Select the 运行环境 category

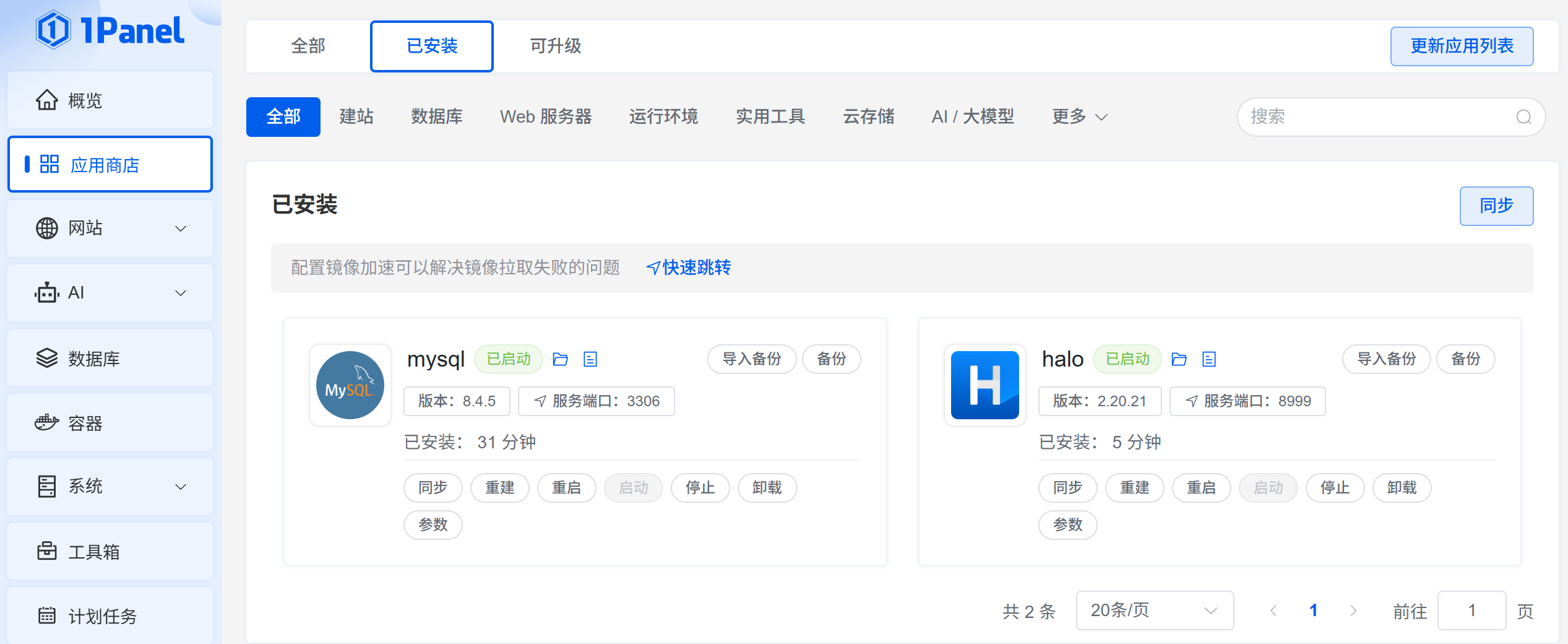tap(663, 116)
